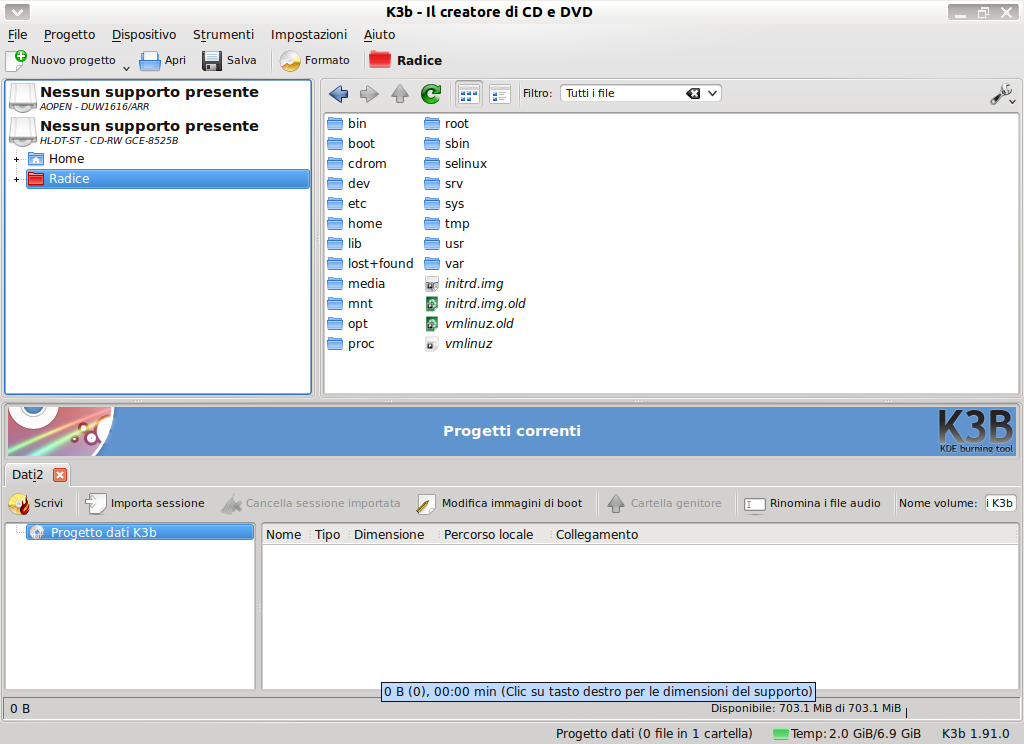Click the up-folder arrow in file browser
1024x744 pixels.
(x=400, y=94)
